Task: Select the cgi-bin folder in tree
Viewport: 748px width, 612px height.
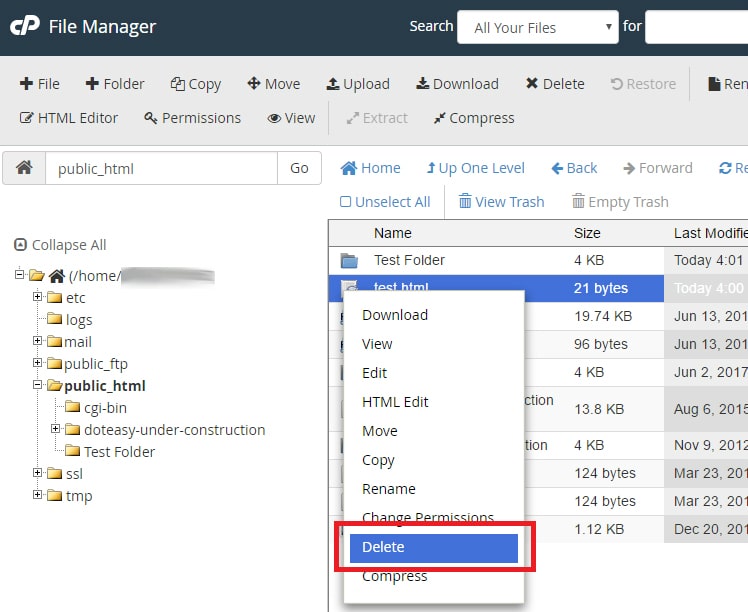Action: (105, 408)
